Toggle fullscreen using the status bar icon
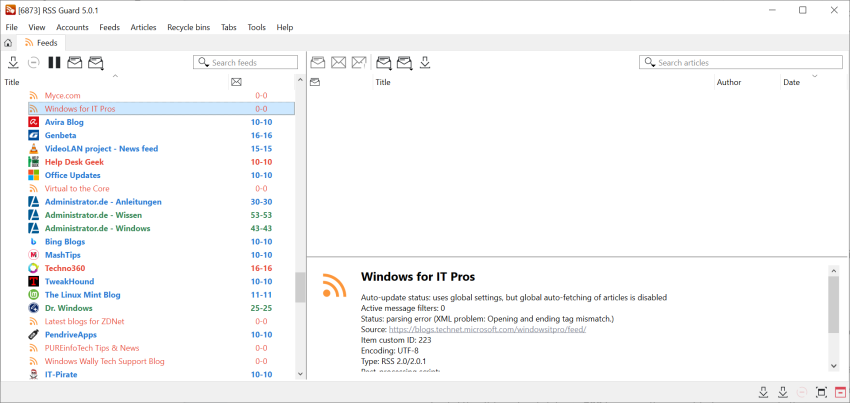This screenshot has width=850, height=403. tap(822, 392)
